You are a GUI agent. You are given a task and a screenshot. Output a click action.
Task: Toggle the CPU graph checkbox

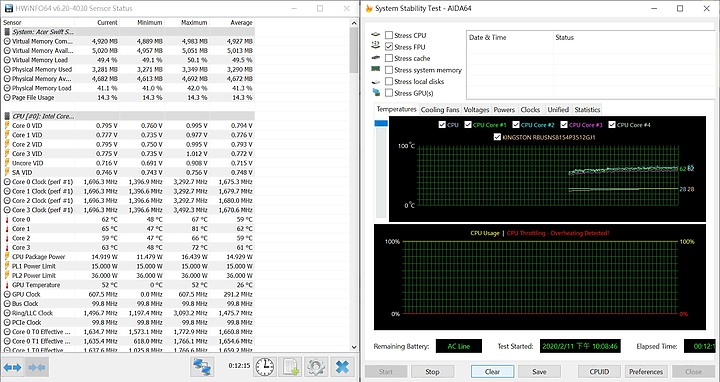[x=442, y=124]
